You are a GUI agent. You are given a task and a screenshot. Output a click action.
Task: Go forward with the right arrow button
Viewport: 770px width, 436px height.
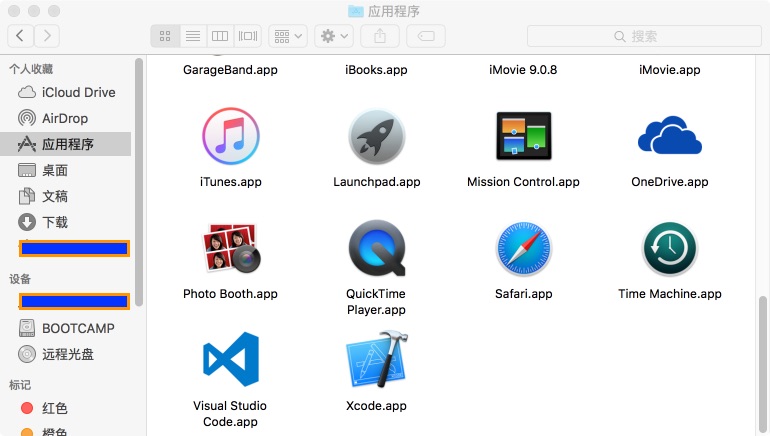tap(47, 36)
